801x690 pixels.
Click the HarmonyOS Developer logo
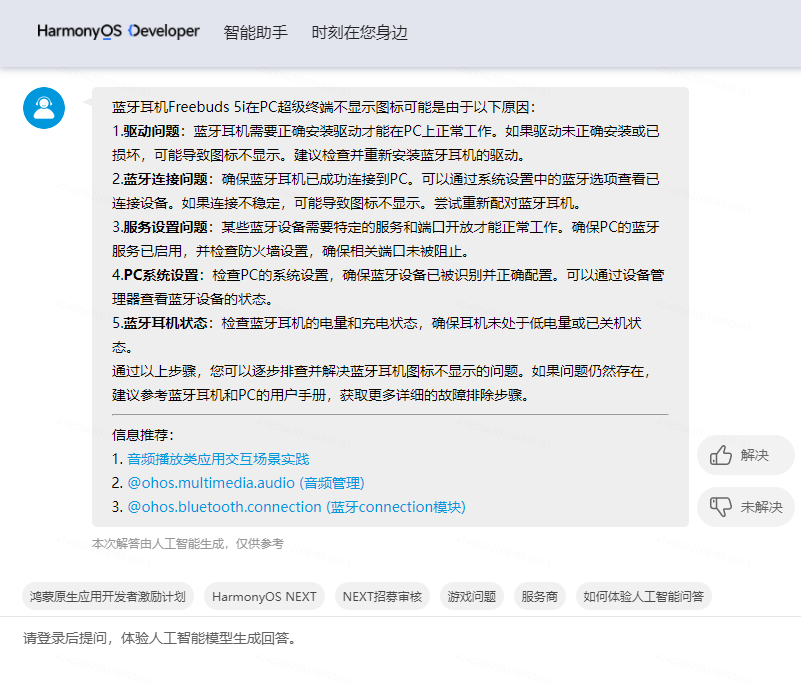coord(118,32)
